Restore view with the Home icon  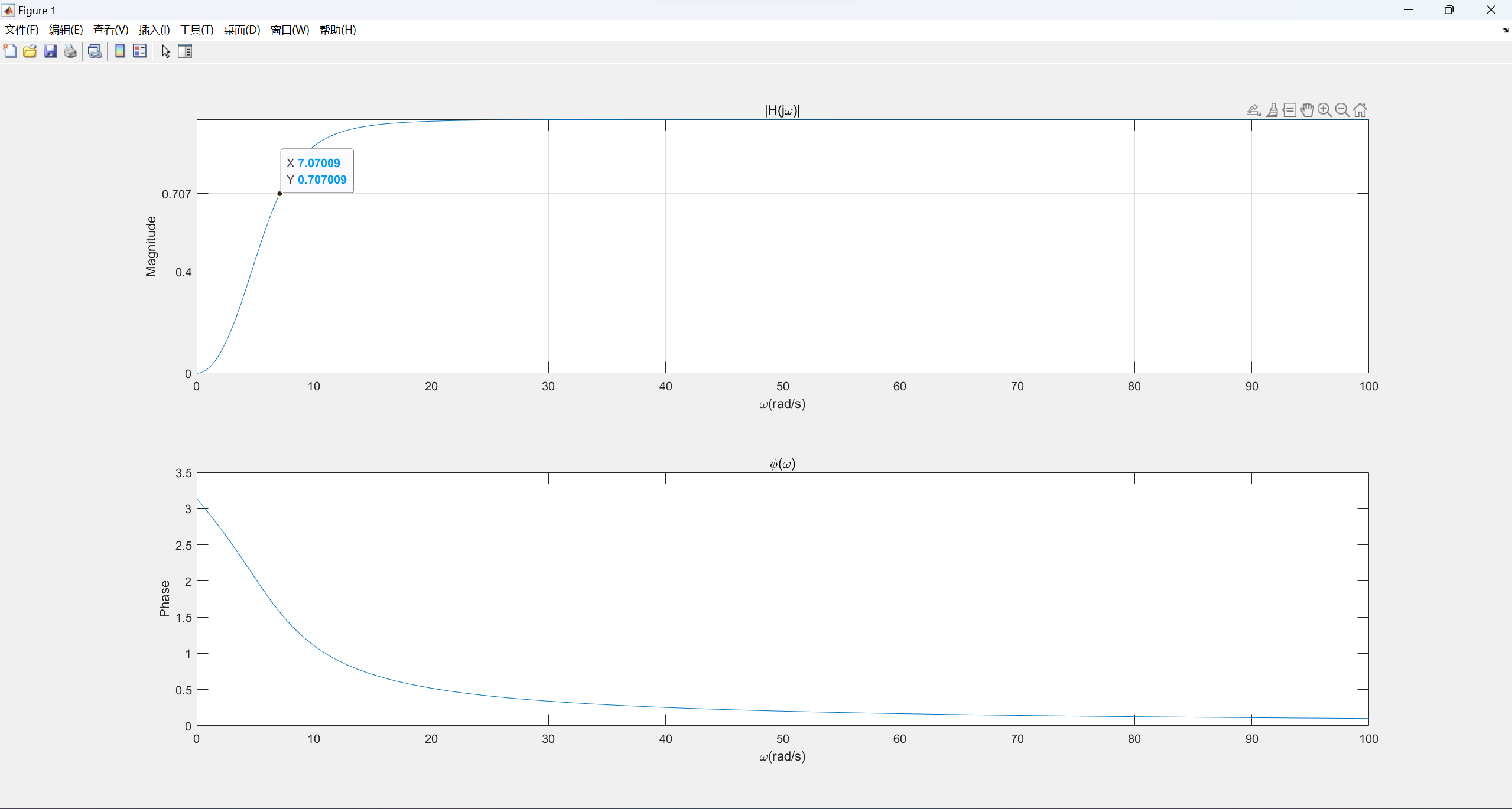coord(1360,110)
